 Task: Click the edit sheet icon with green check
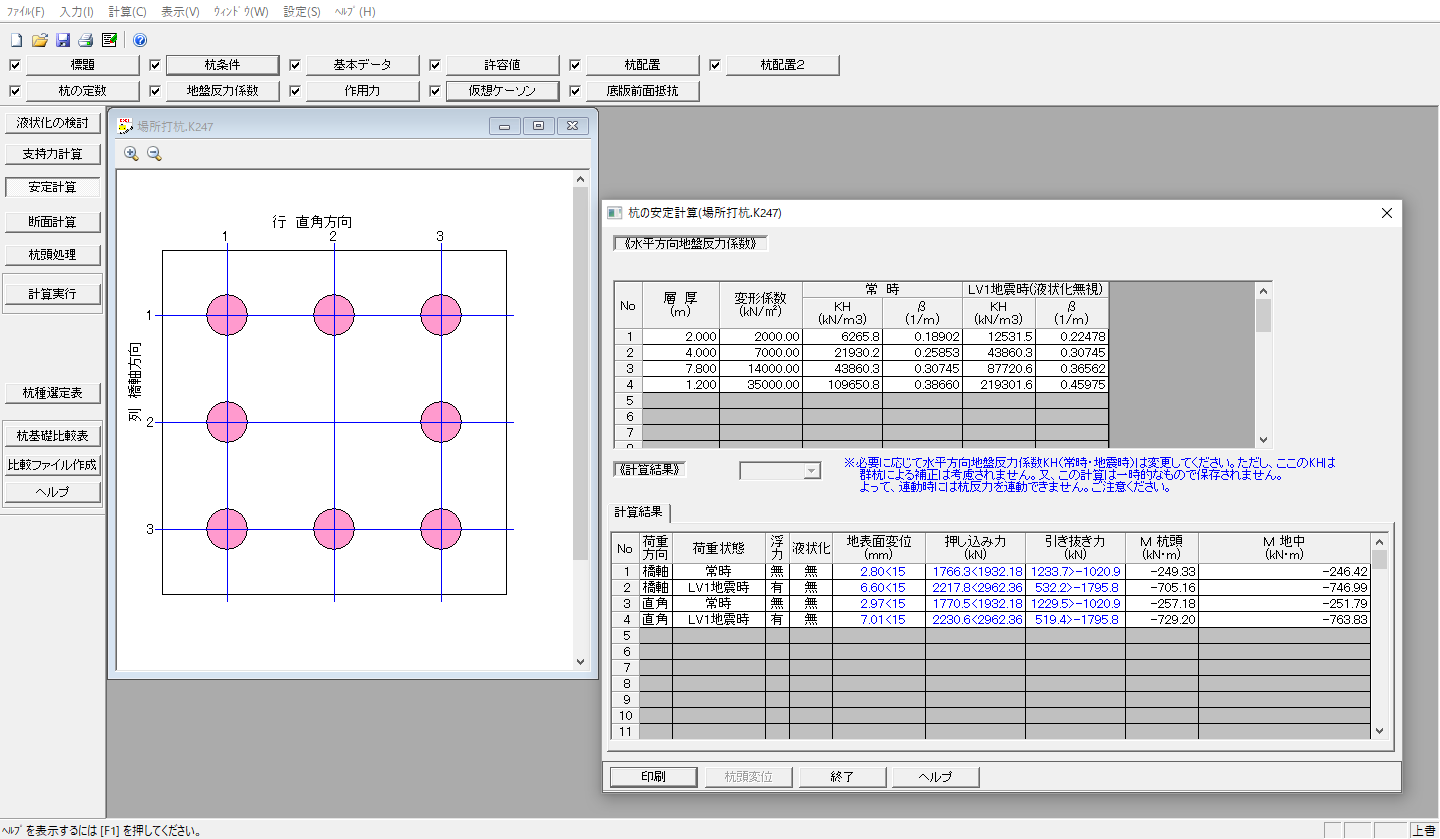(109, 40)
